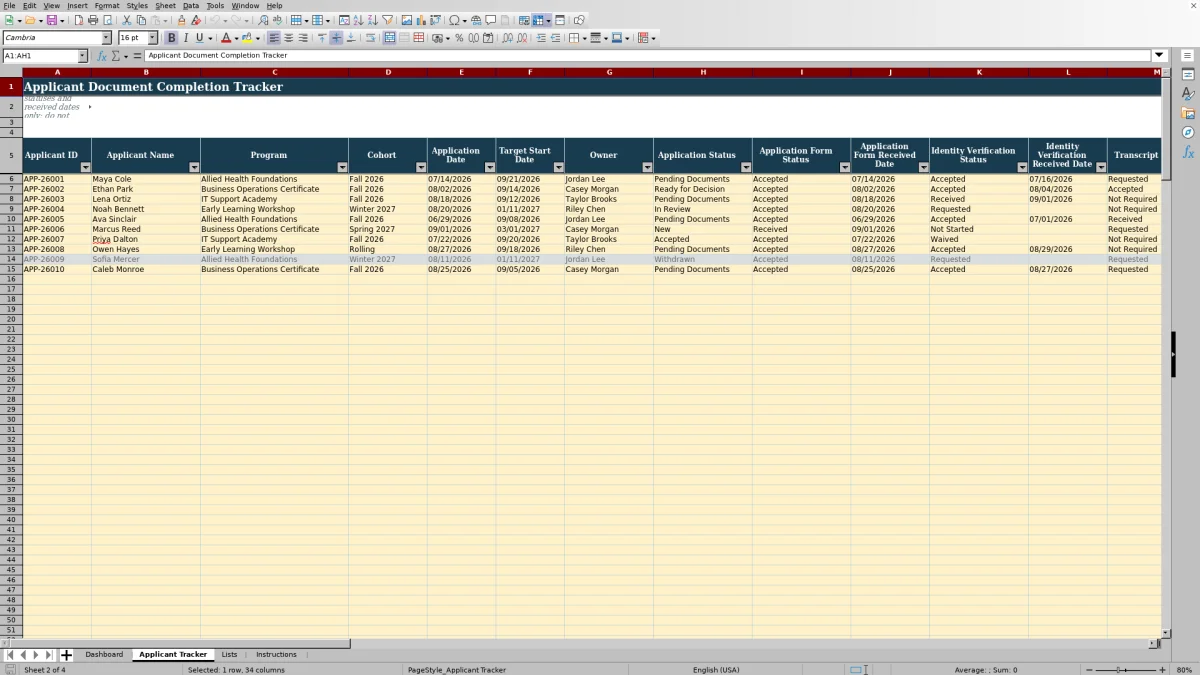Screen dimensions: 1200x675
Task: Open the Owner column filter dropdown
Action: point(647,167)
